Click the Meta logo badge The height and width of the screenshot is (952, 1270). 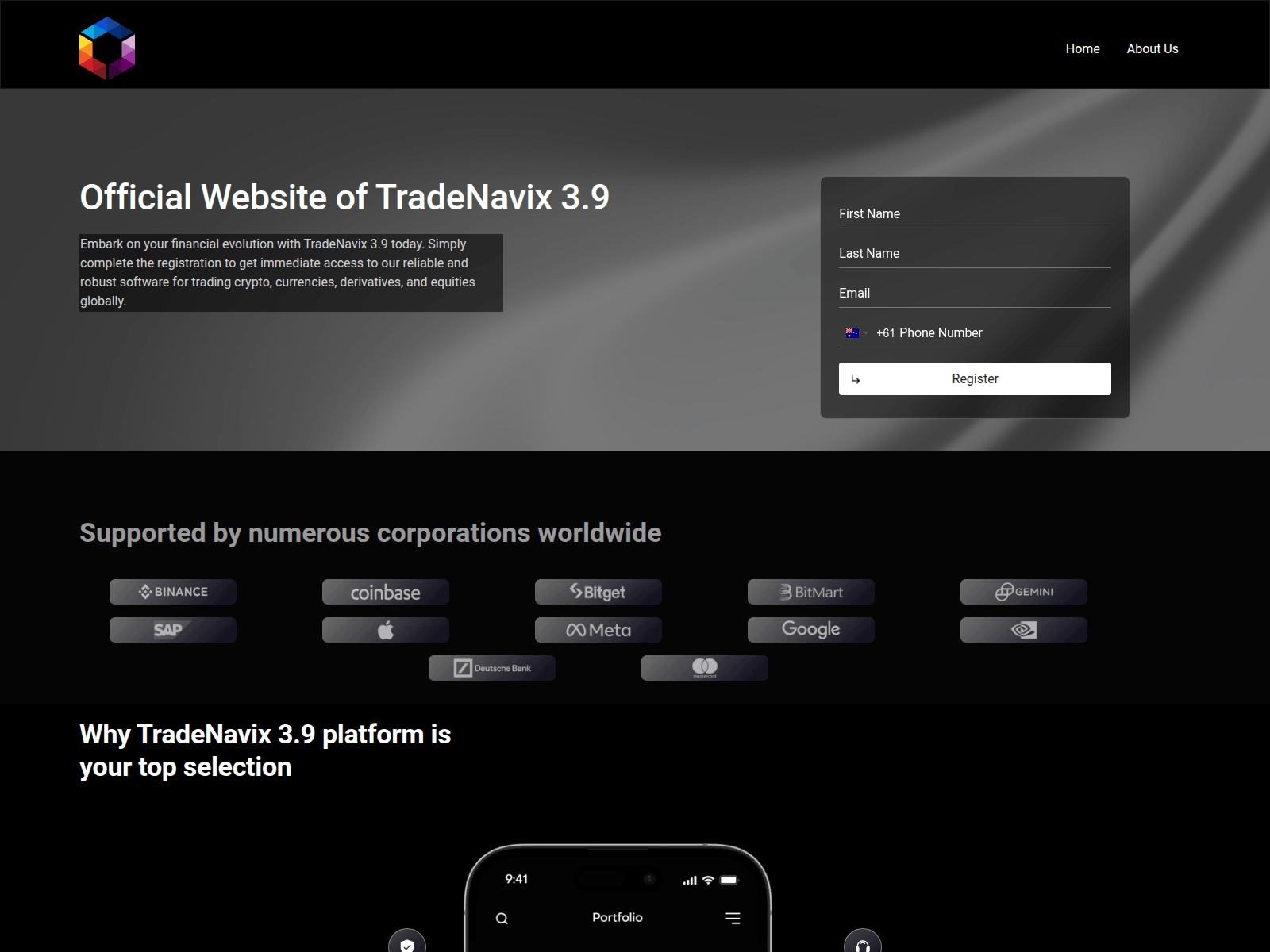[598, 630]
